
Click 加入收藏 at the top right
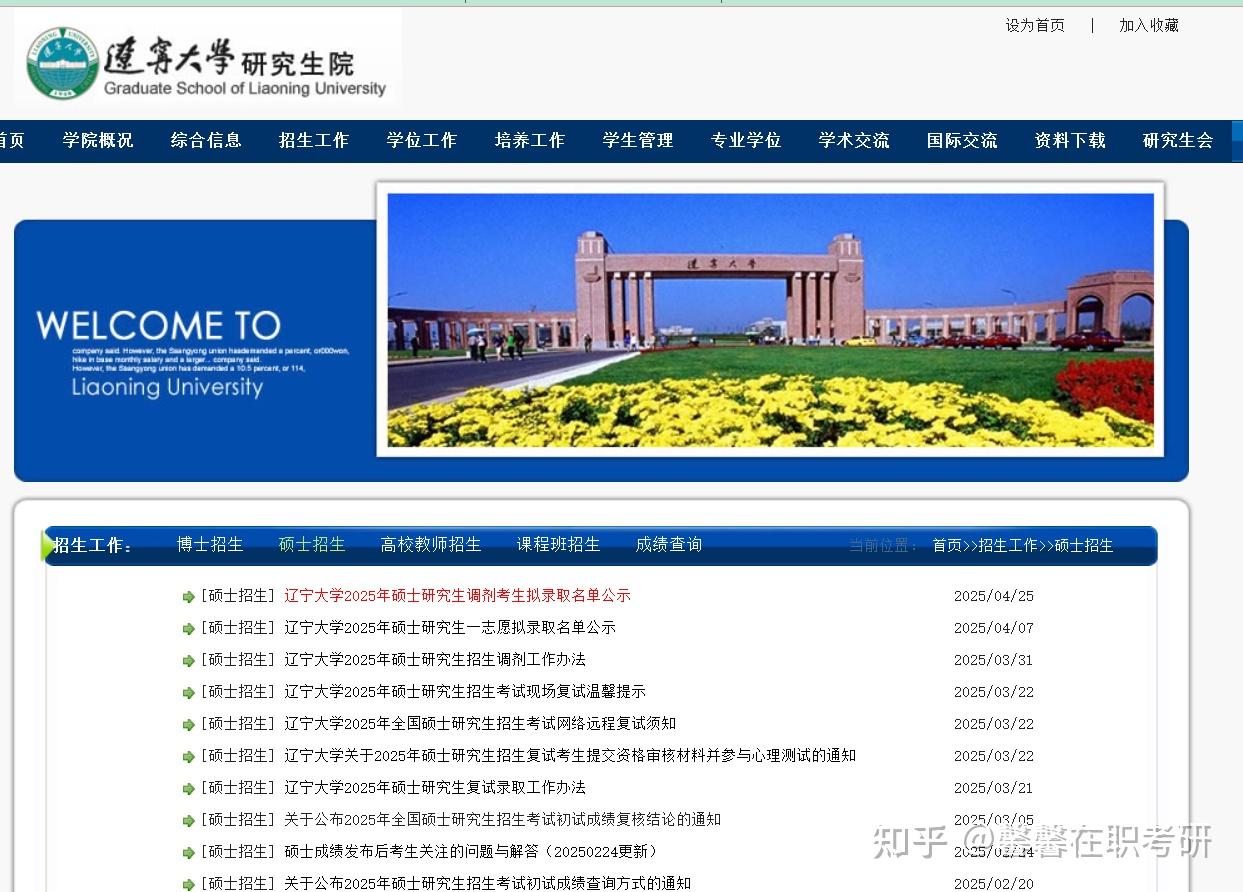[1149, 26]
